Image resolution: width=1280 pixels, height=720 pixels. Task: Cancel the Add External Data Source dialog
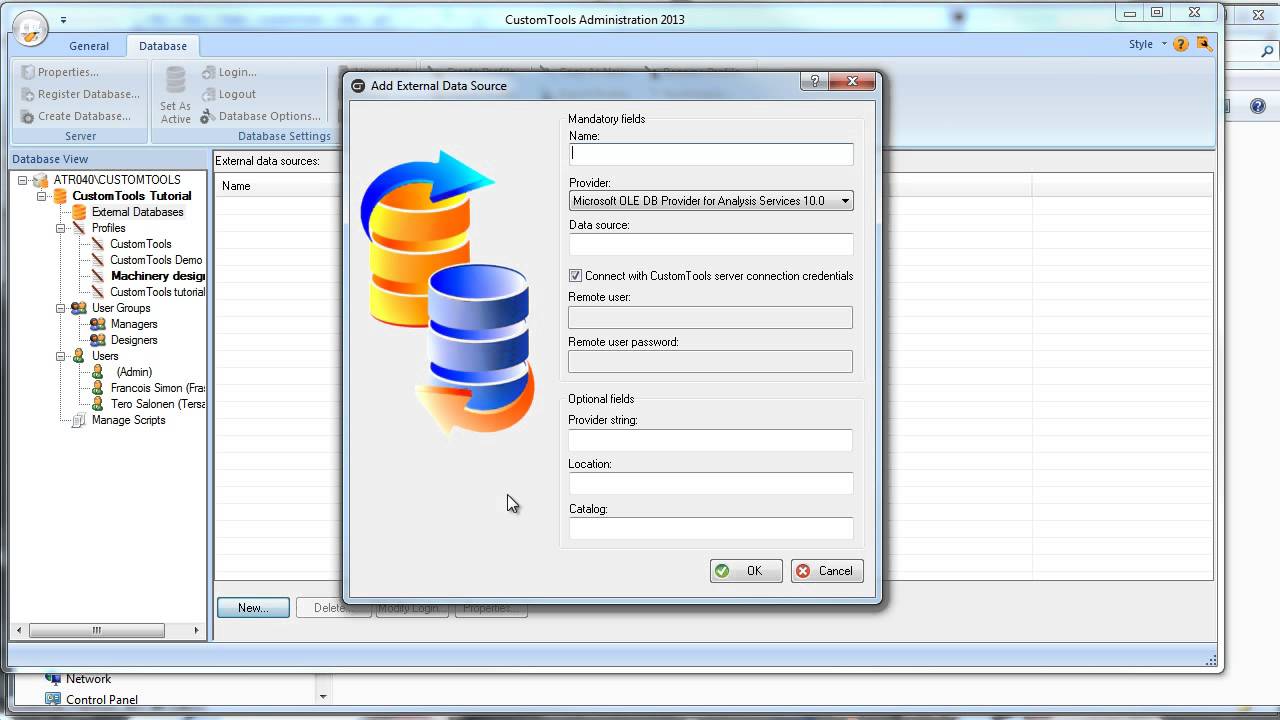pos(827,571)
